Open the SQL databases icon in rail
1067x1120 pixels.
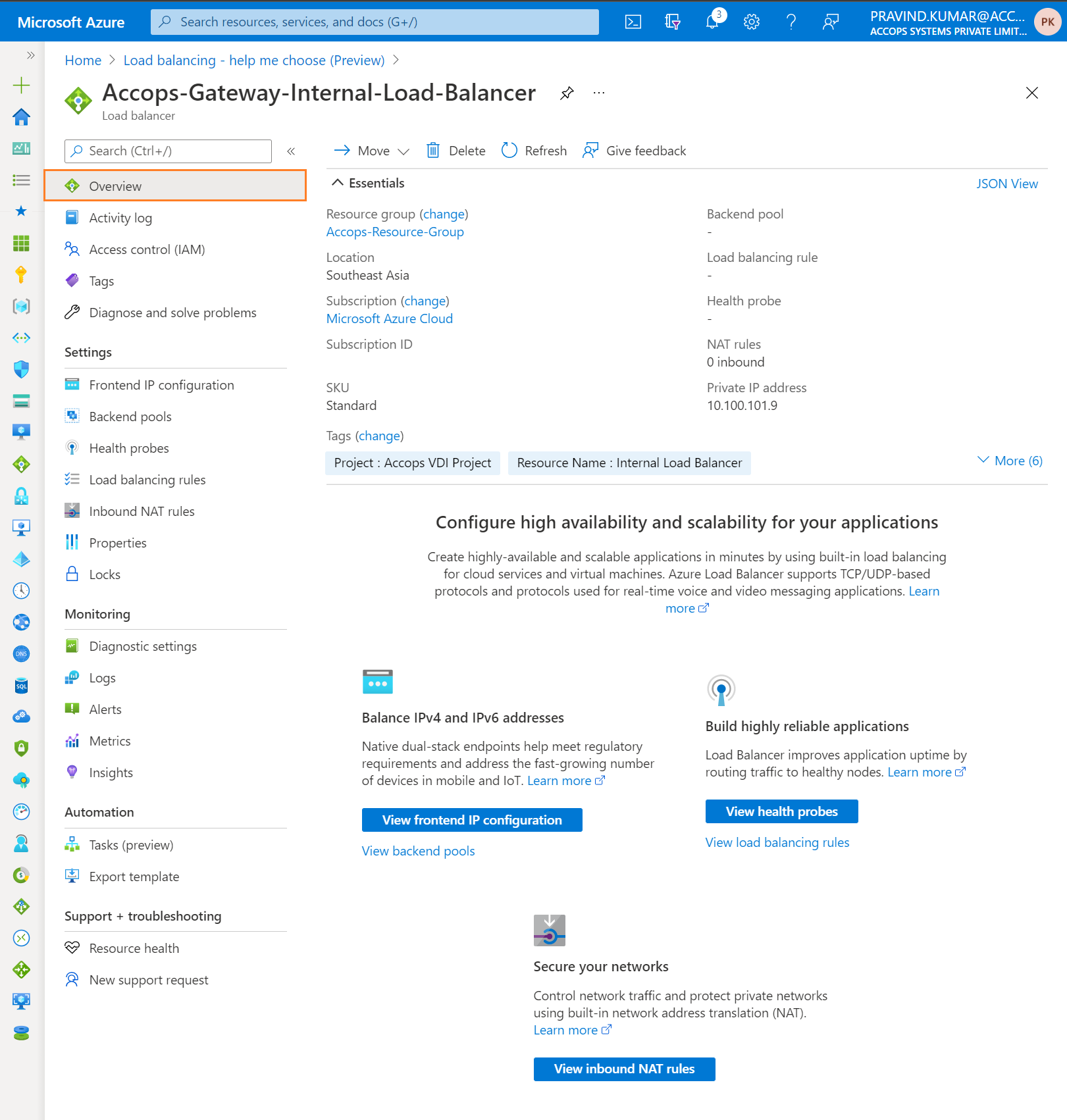pos(22,686)
